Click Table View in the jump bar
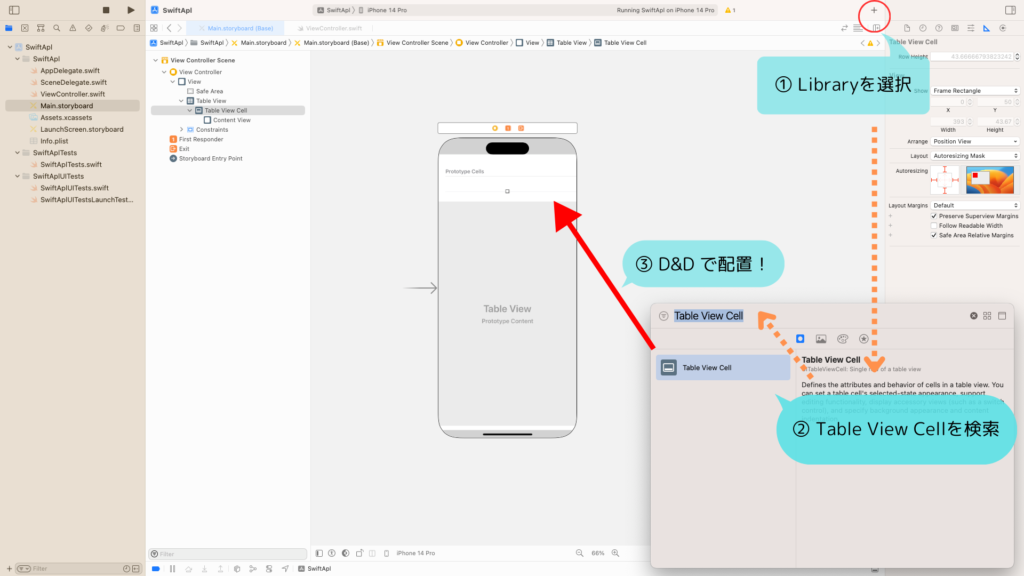Screen dimensions: 1024x576 [x=567, y=43]
